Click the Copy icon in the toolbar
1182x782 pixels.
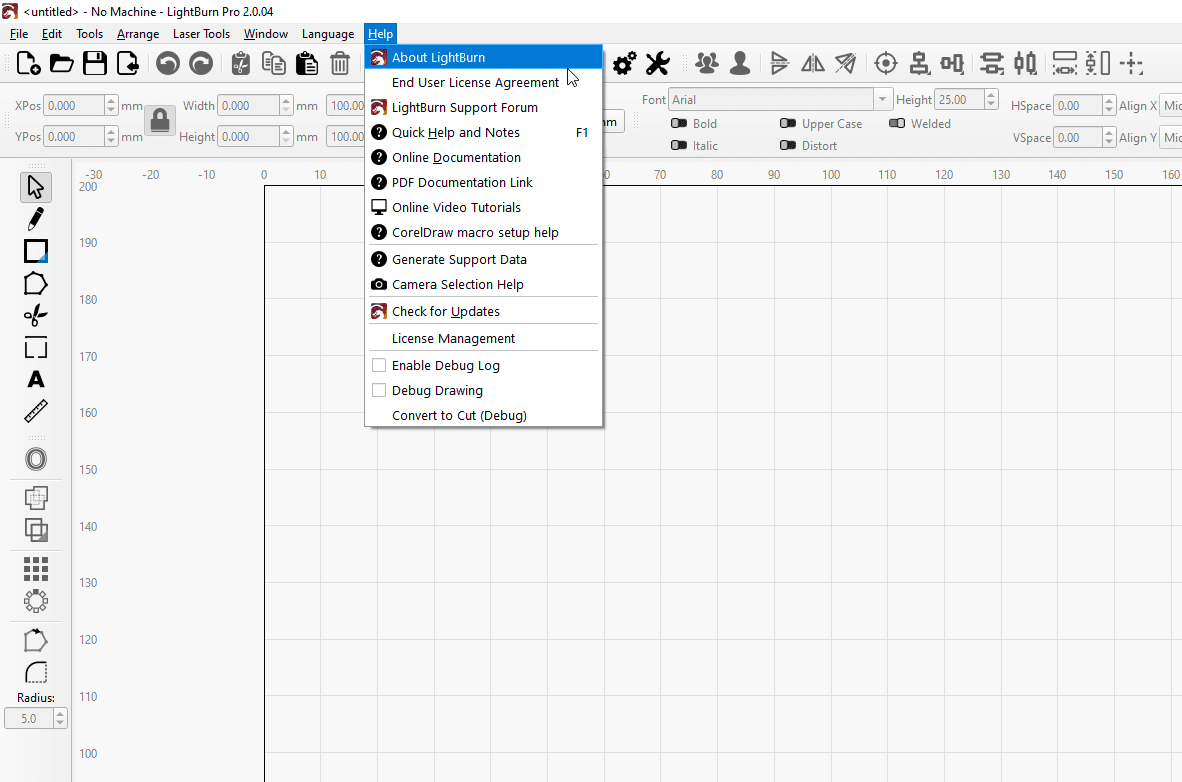pyautogui.click(x=274, y=63)
